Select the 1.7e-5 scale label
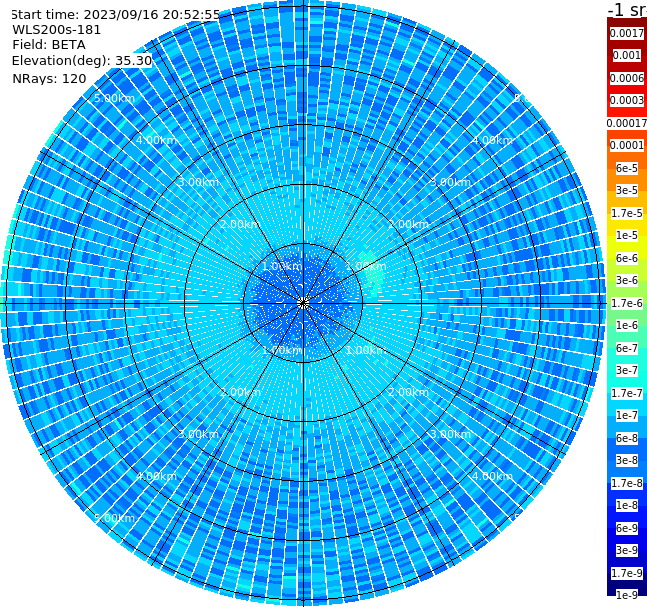This screenshot has height=607, width=647. [x=627, y=213]
